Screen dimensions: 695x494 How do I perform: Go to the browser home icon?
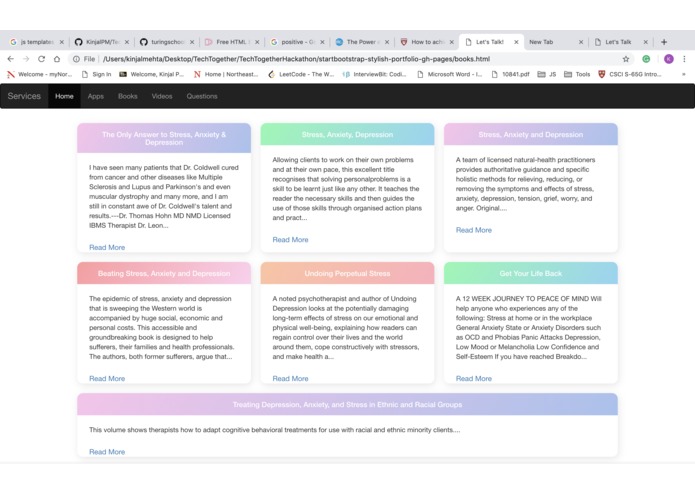coord(57,59)
